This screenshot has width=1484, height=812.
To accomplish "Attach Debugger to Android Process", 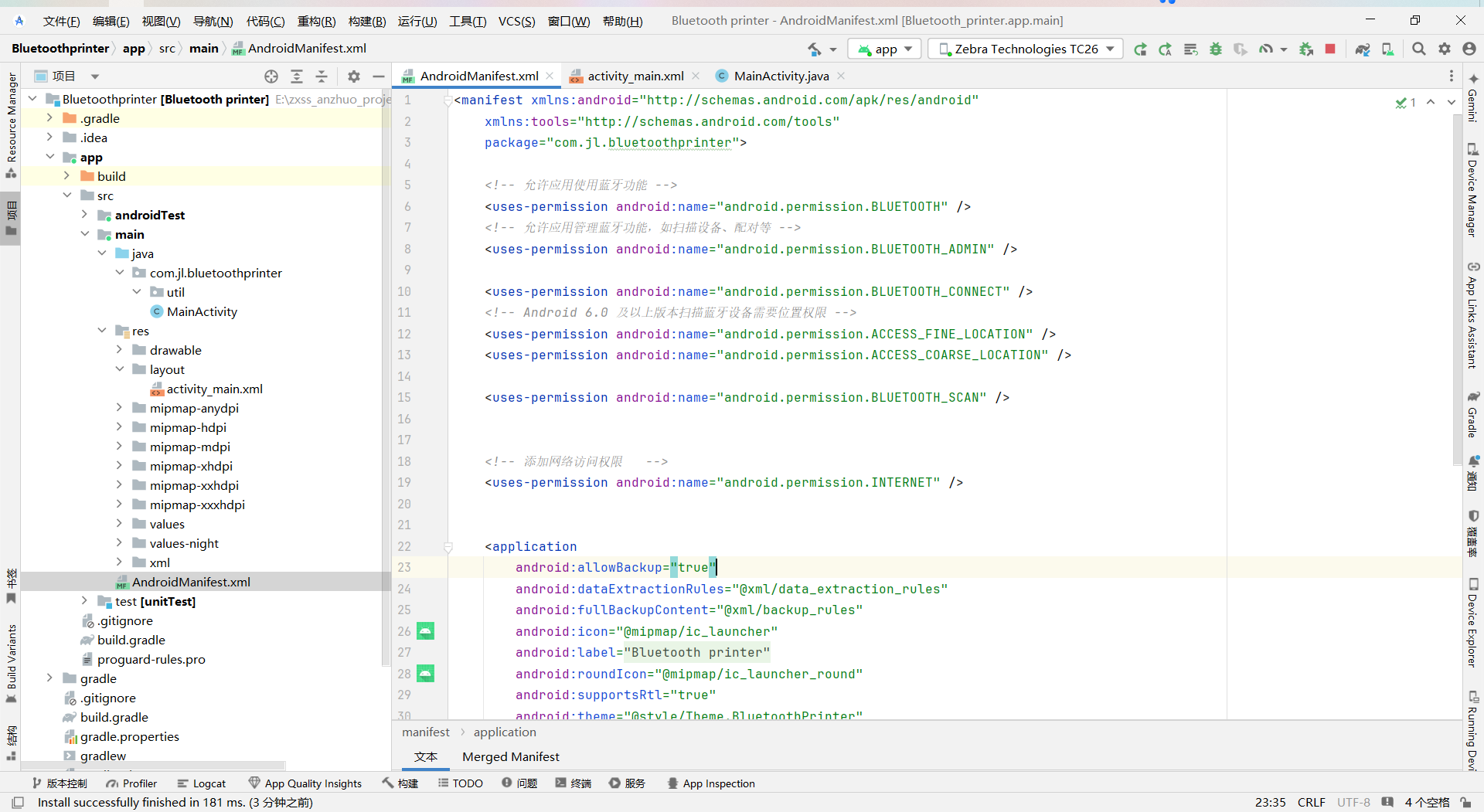I will tap(1306, 49).
